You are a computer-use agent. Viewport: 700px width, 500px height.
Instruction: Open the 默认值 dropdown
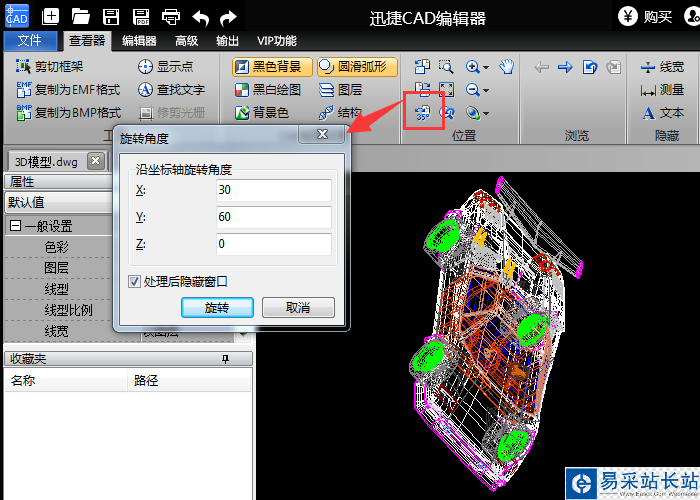tap(58, 202)
